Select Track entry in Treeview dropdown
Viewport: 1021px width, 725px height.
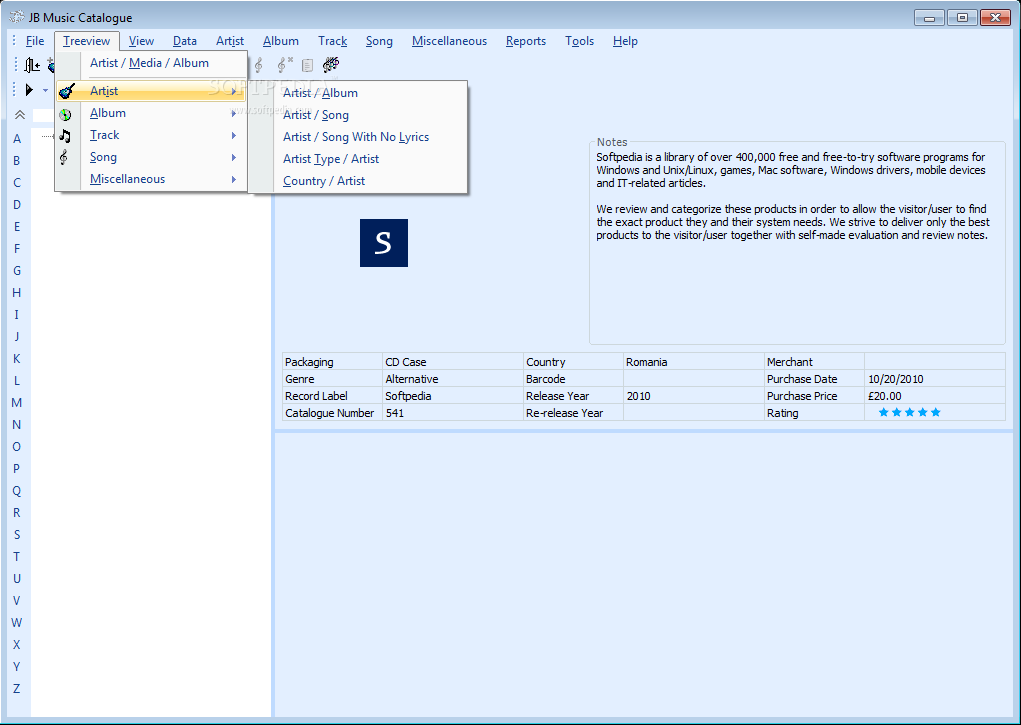pos(151,135)
